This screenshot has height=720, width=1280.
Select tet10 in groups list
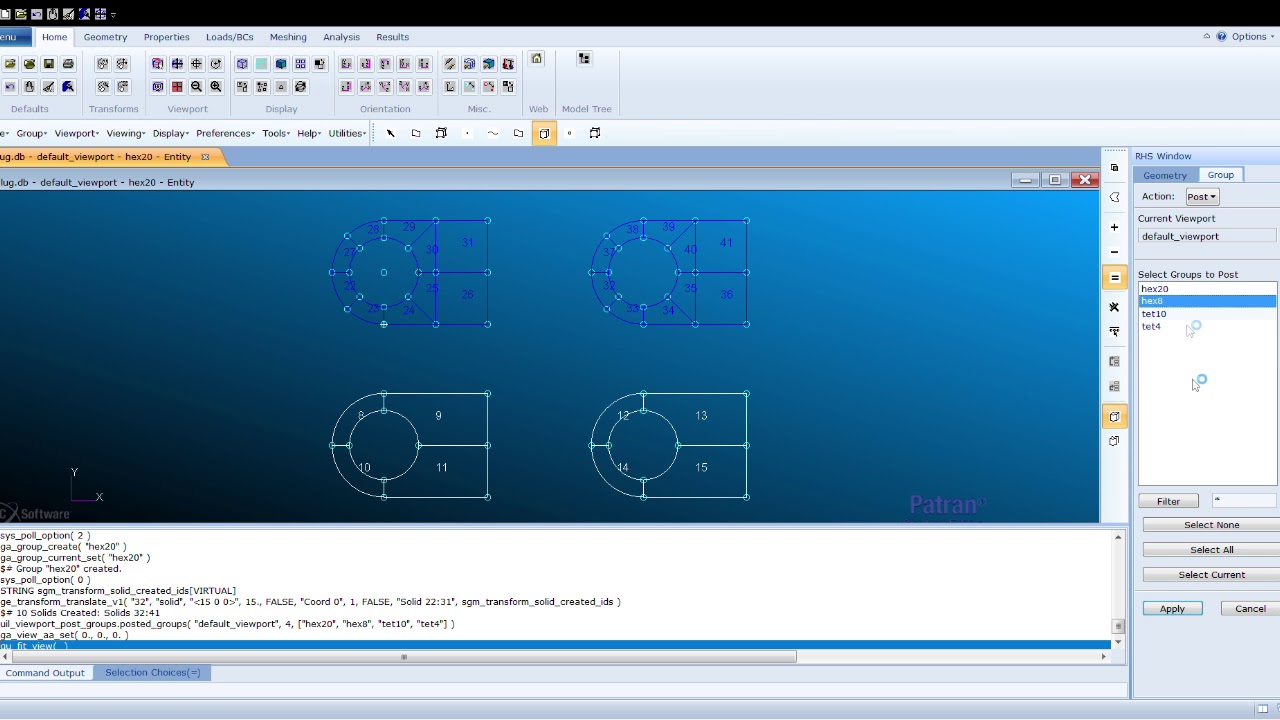pyautogui.click(x=1208, y=314)
